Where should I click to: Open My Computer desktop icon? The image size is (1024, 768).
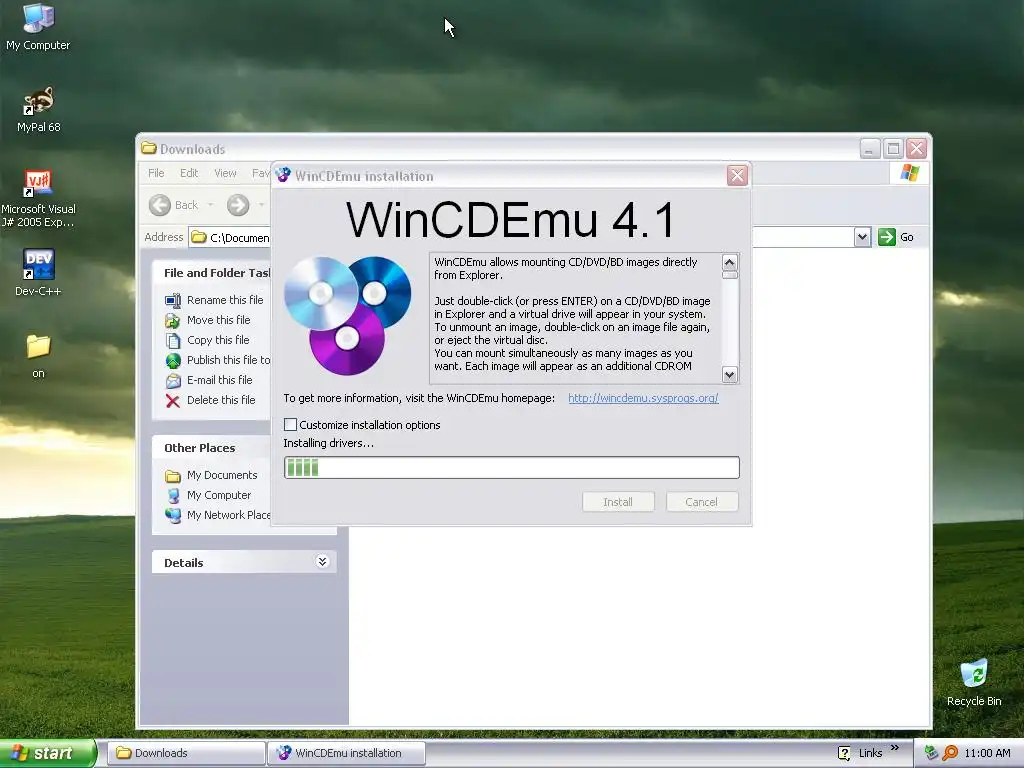coord(38,27)
